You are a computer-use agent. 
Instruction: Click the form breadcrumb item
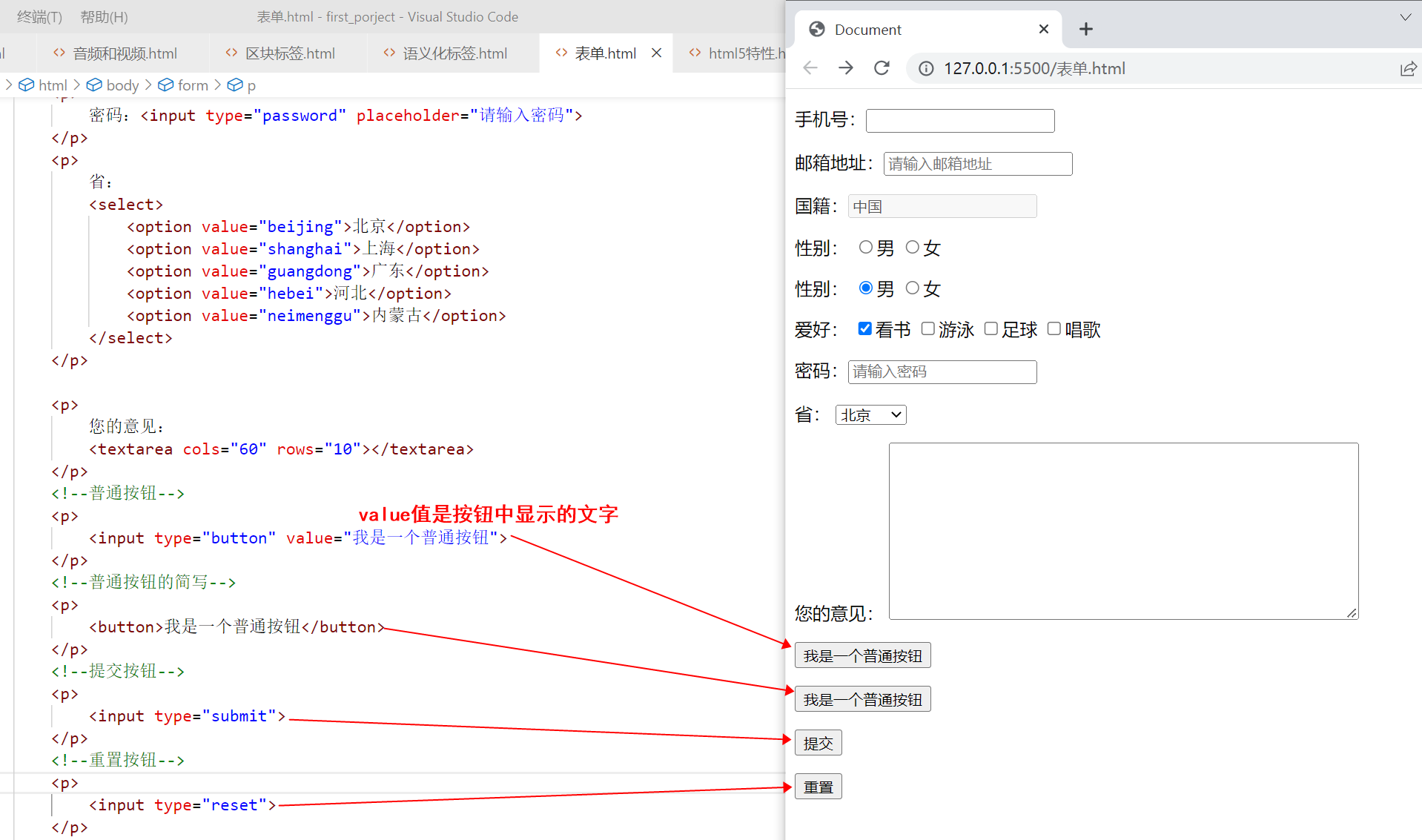pos(184,85)
